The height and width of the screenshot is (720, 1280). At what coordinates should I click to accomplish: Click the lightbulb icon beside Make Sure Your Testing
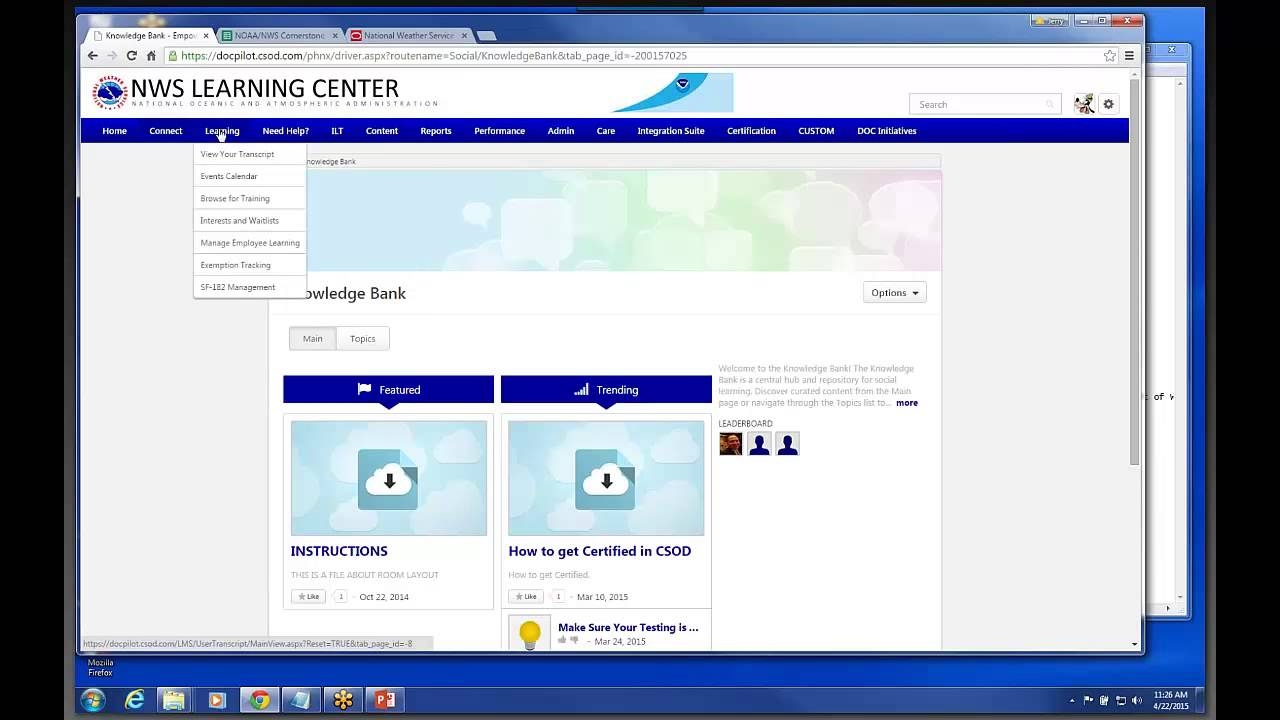pos(530,633)
